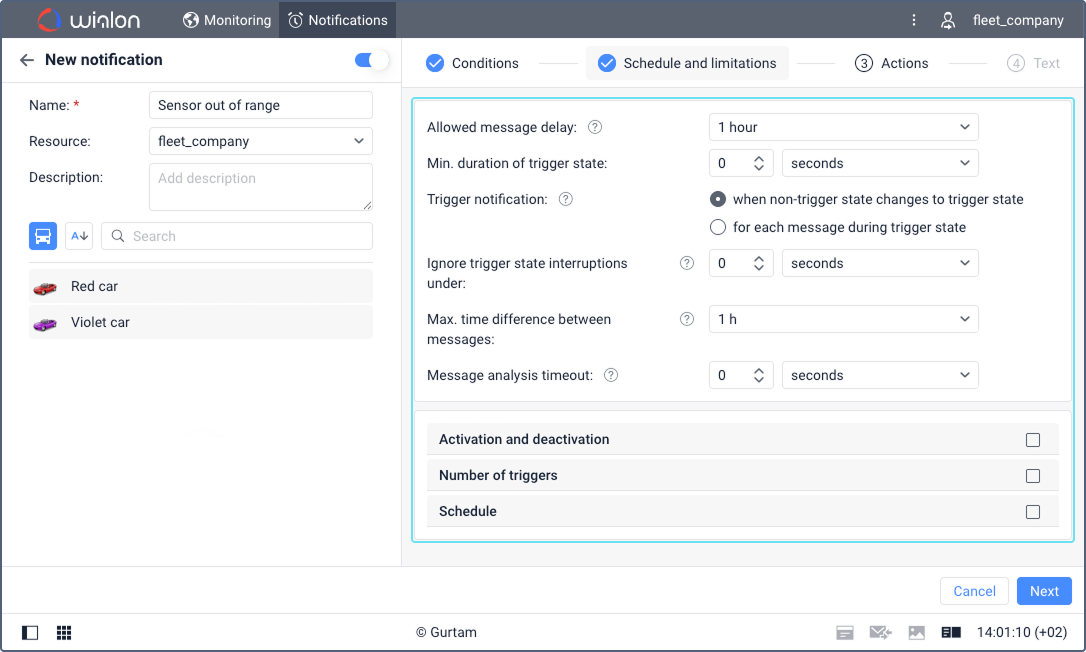Open the Allowed message delay dropdown
Viewport: 1086px width, 652px height.
(x=843, y=127)
